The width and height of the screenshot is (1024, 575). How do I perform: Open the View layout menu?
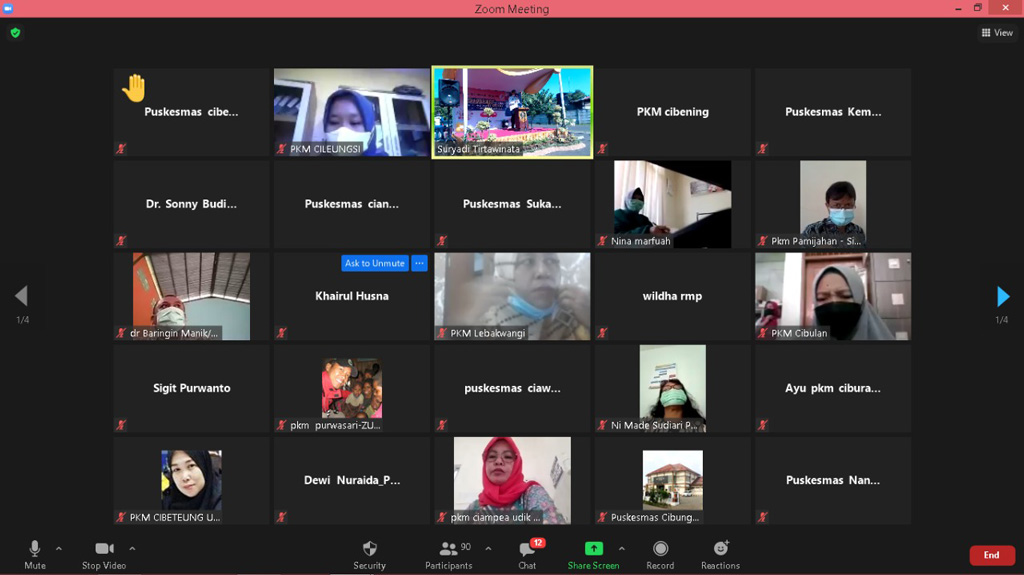[x=997, y=33]
